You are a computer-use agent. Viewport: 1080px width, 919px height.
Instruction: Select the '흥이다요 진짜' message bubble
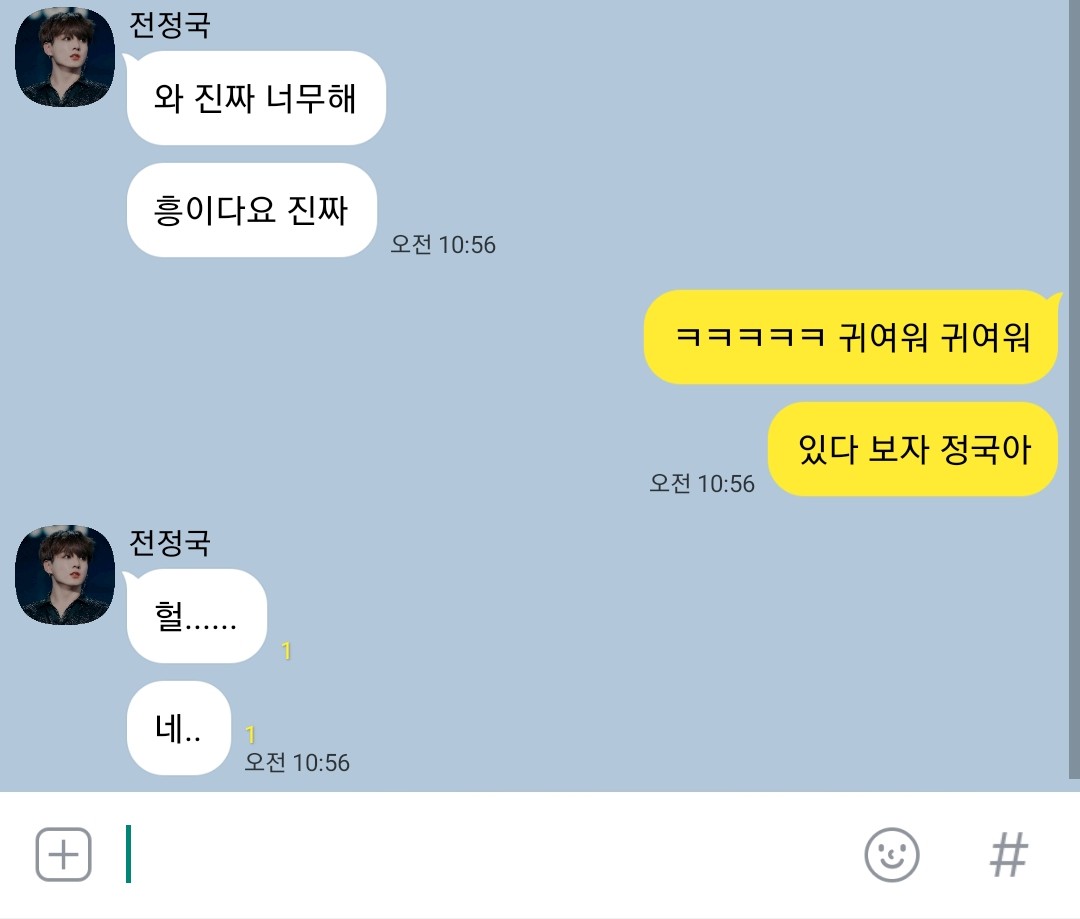tap(251, 210)
